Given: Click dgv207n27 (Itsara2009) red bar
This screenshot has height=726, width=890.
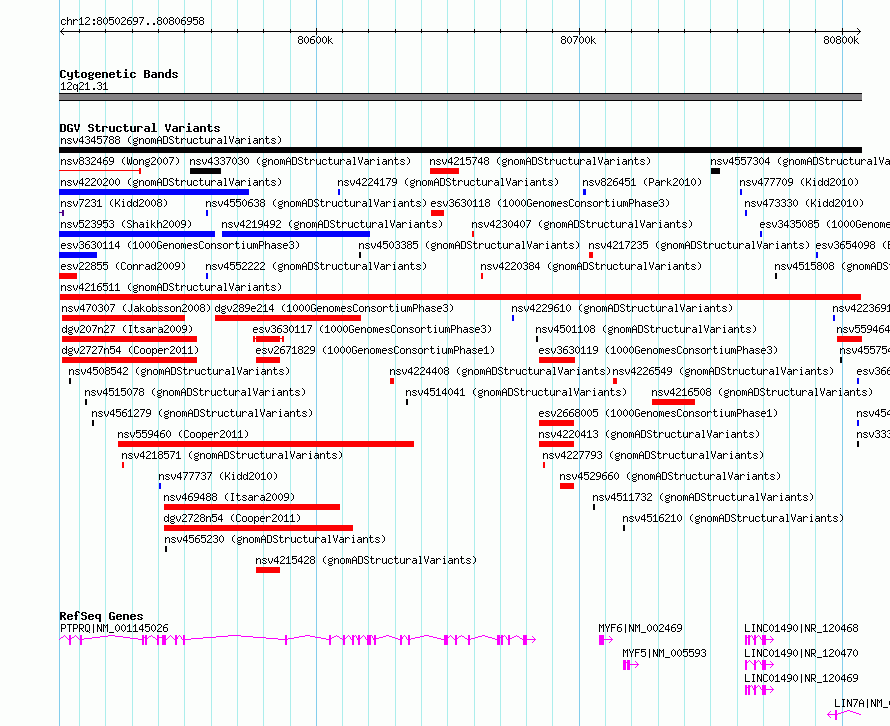Looking at the screenshot, I should click(129, 339).
